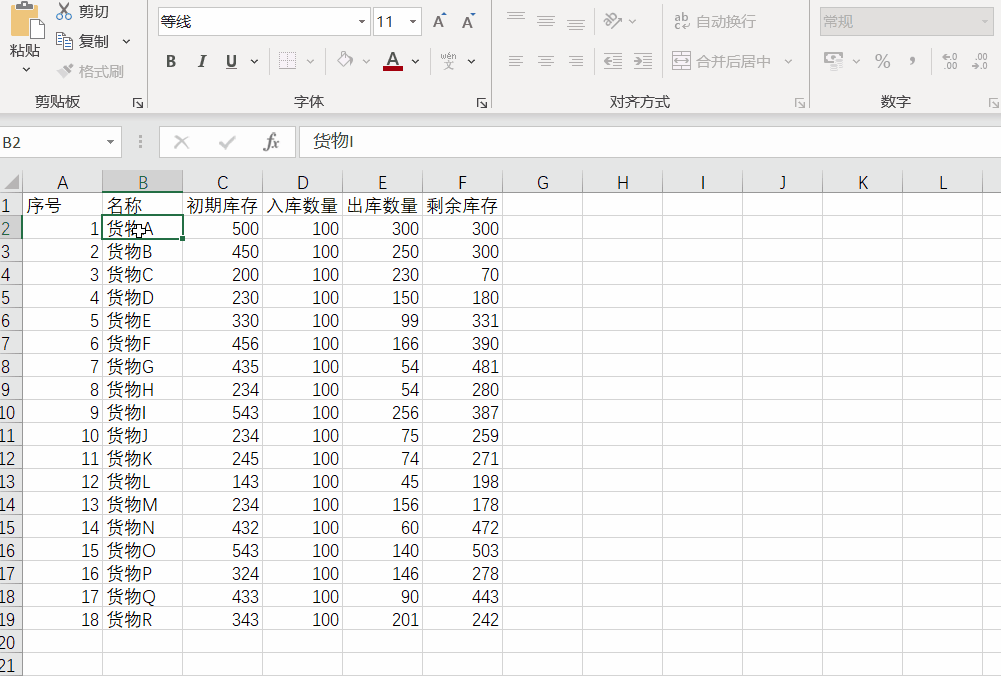The height and width of the screenshot is (676, 1001).
Task: Click the cell with value 503
Action: (x=462, y=550)
